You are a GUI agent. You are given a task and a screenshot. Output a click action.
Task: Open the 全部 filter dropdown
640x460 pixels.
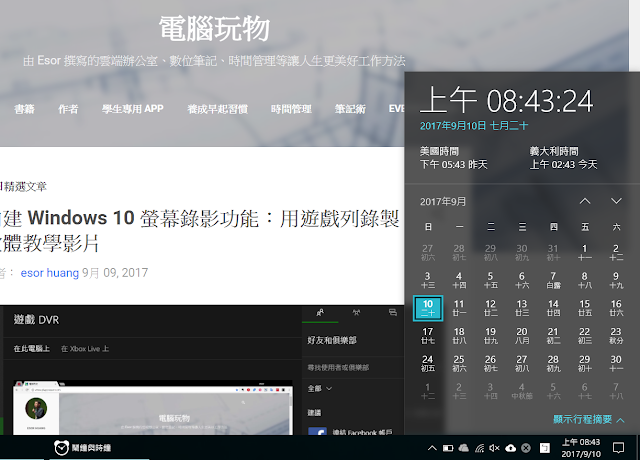click(320, 388)
